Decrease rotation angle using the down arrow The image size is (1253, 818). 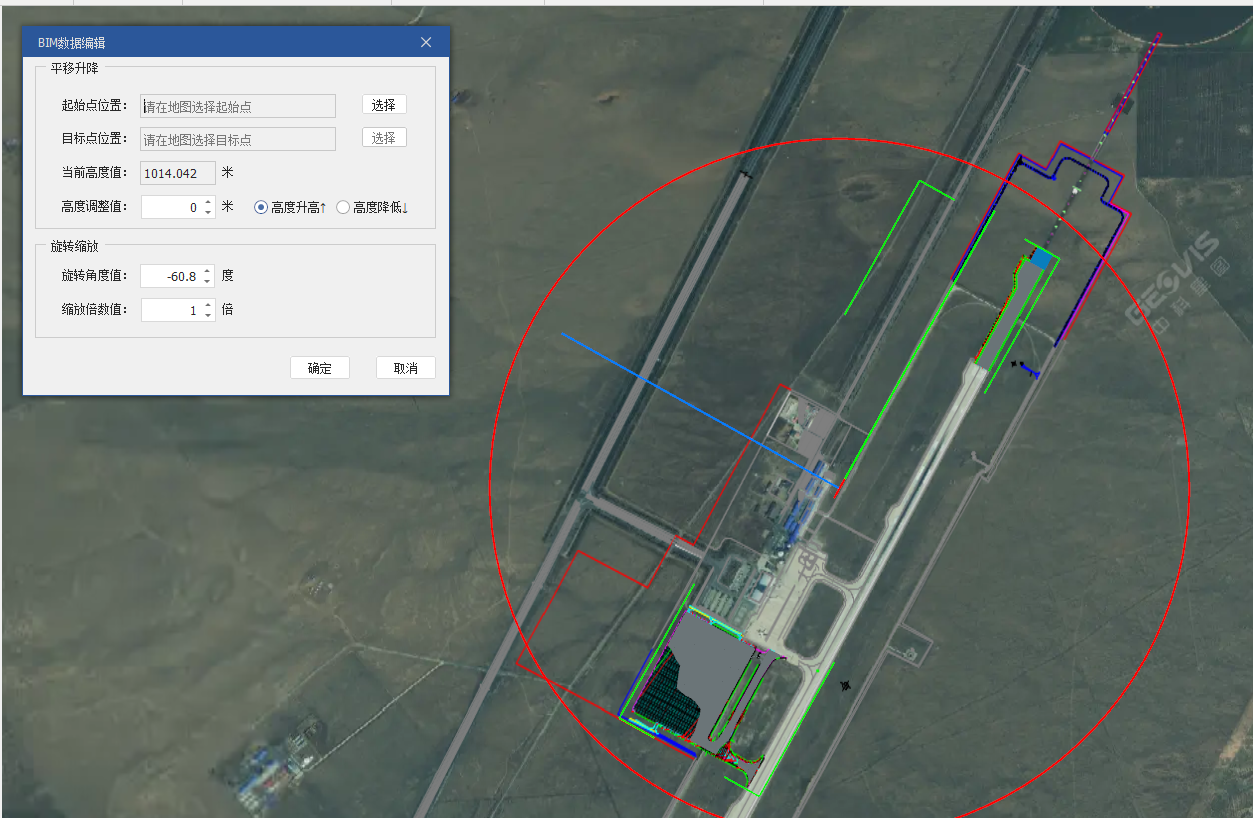(208, 281)
